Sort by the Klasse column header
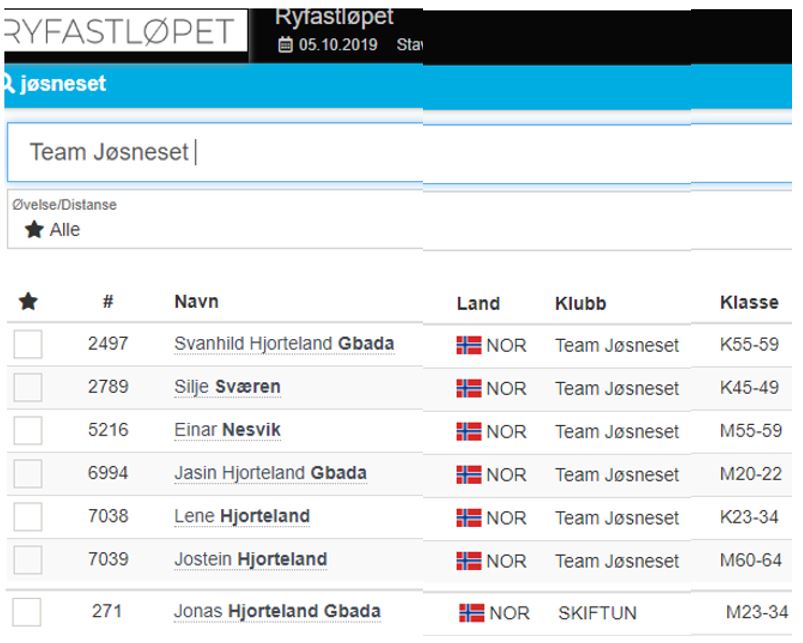The image size is (803, 643). coord(749,302)
